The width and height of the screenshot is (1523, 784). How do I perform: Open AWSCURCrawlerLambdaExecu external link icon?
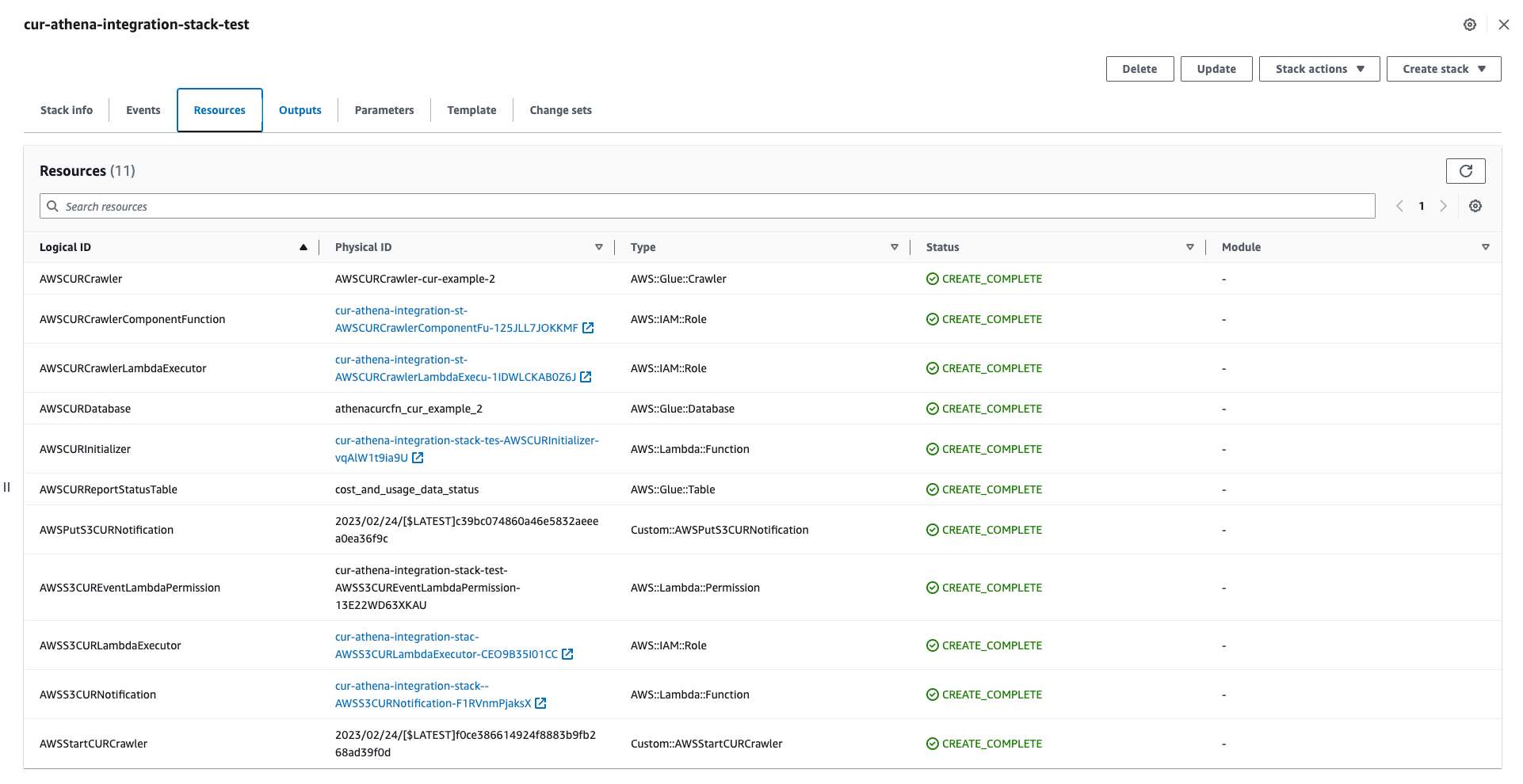[x=586, y=377]
